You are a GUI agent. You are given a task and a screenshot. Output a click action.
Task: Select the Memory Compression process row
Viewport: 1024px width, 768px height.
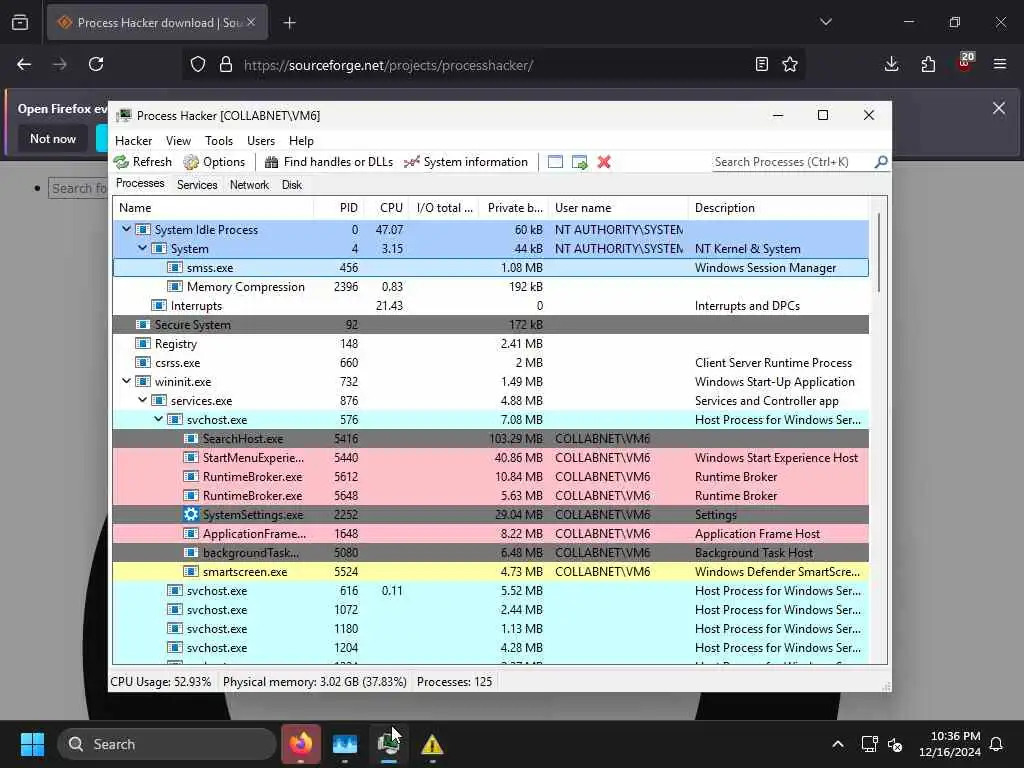pos(490,287)
